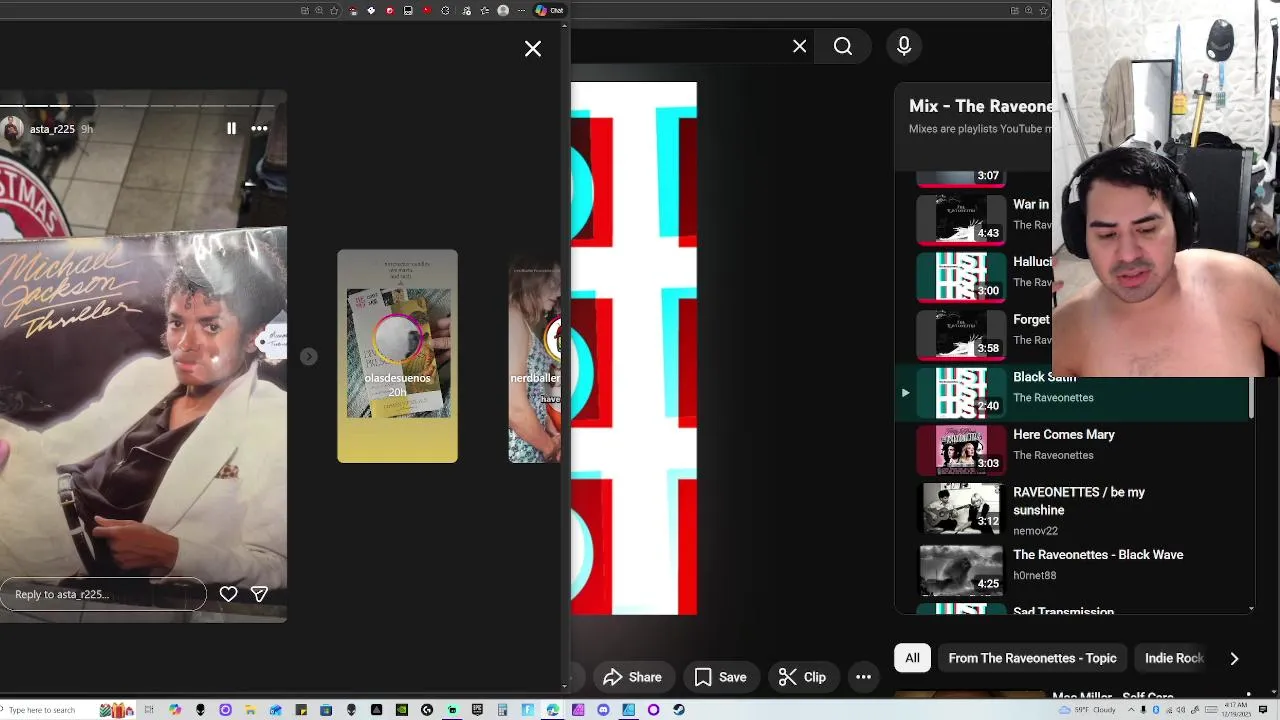Viewport: 1280px width, 720px height.
Task: Open Calculator from the taskbar
Action: tap(502, 710)
